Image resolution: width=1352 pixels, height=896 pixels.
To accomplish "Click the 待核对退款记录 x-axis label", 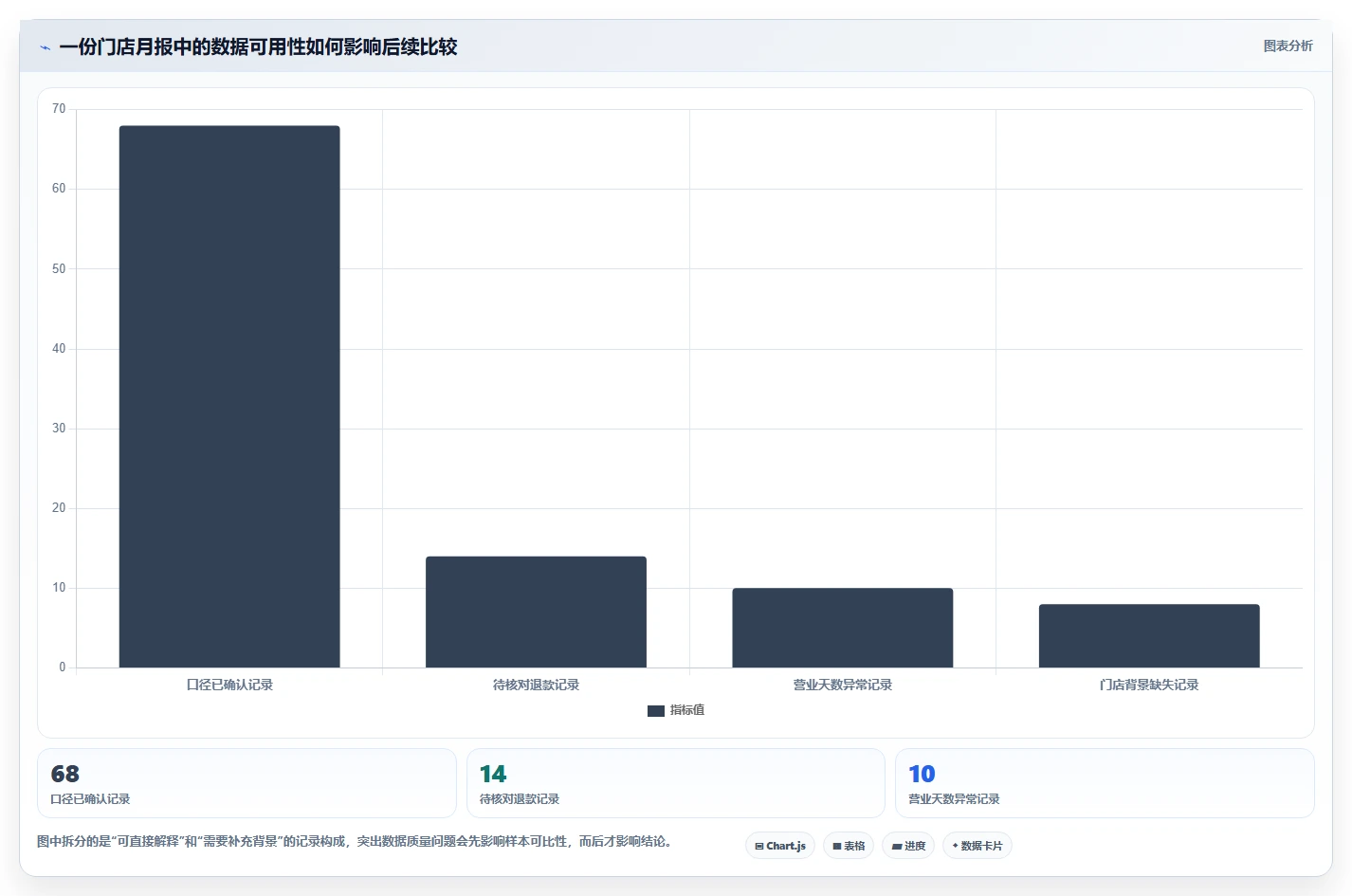I will click(x=536, y=685).
